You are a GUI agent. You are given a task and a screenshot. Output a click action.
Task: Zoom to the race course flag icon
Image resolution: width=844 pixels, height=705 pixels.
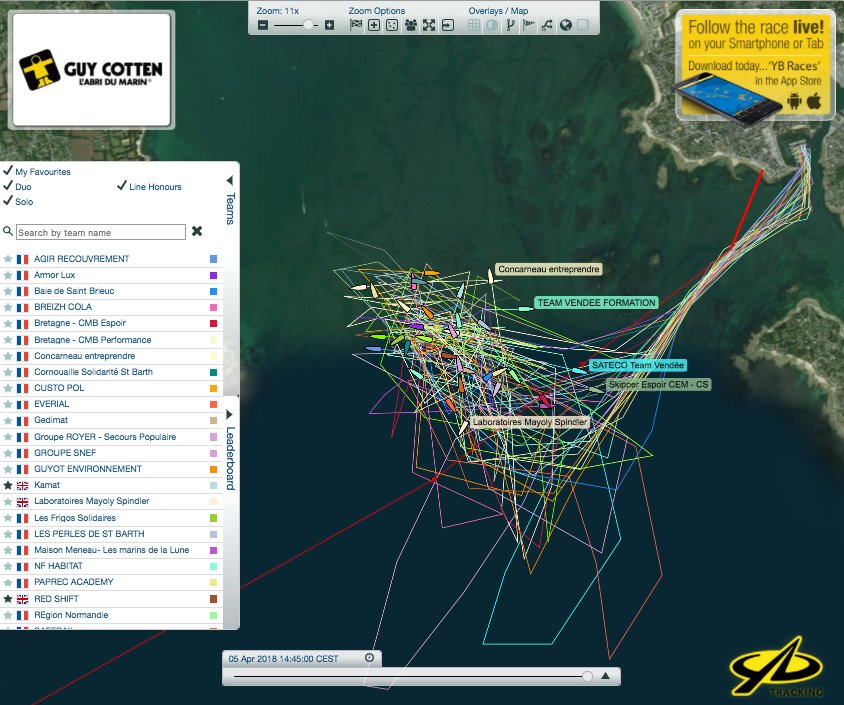356,25
